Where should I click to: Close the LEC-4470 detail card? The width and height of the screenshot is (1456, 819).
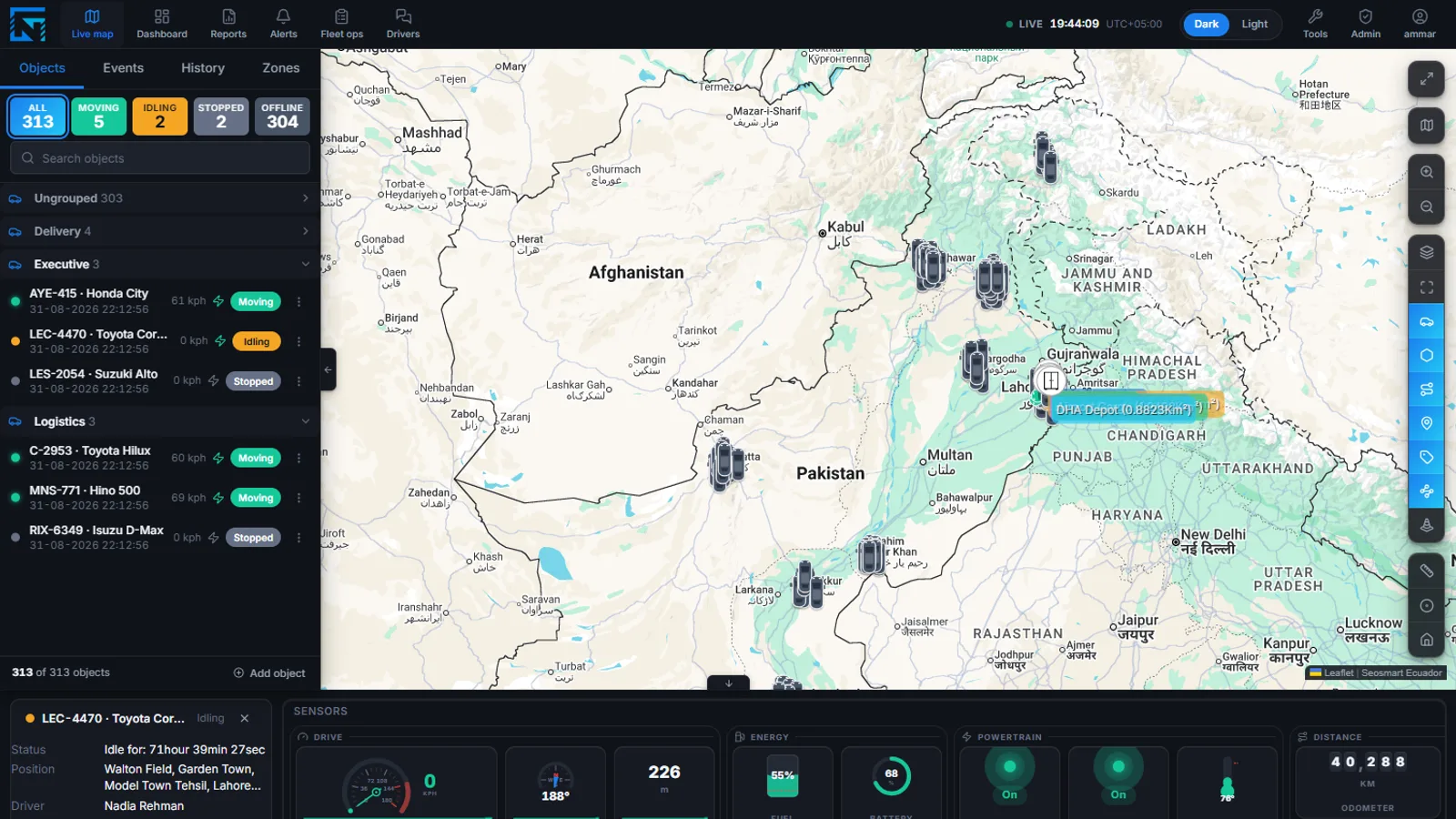coord(245,719)
